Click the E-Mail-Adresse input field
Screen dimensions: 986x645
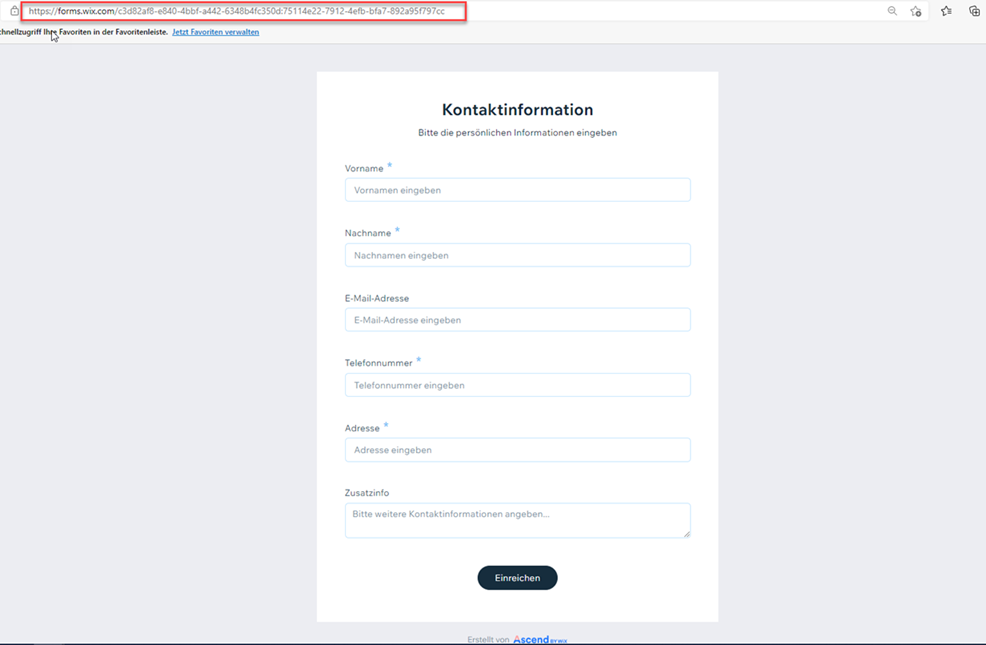tap(517, 319)
